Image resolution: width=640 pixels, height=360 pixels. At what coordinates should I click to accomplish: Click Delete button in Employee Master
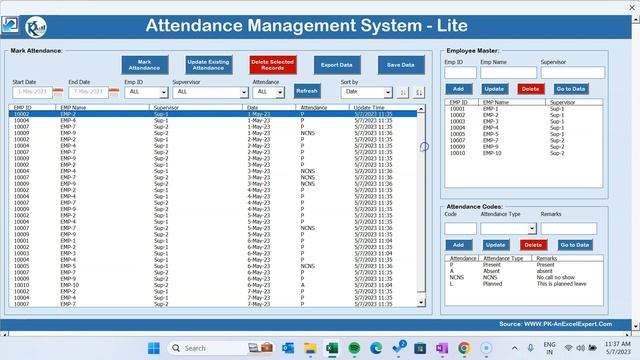click(x=531, y=89)
